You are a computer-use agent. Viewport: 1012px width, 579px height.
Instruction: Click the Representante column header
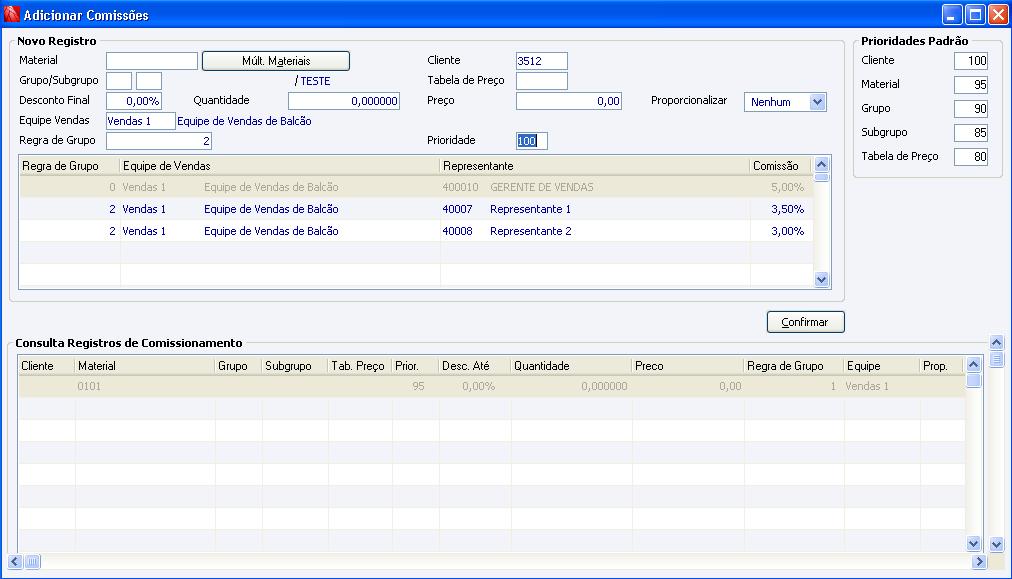tap(595, 166)
